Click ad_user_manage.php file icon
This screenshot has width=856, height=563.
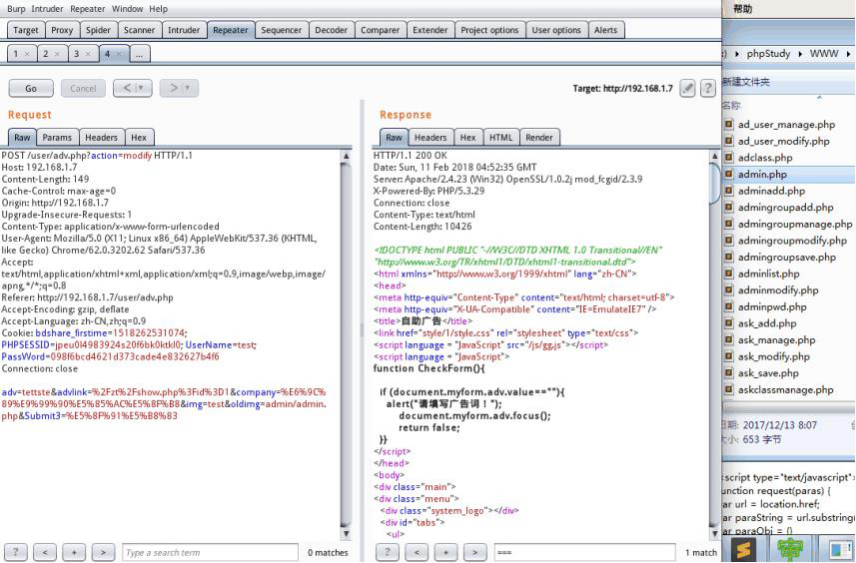pos(728,125)
